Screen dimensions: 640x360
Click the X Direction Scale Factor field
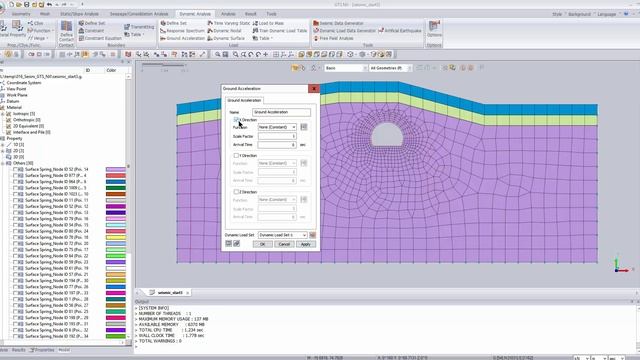(277, 136)
